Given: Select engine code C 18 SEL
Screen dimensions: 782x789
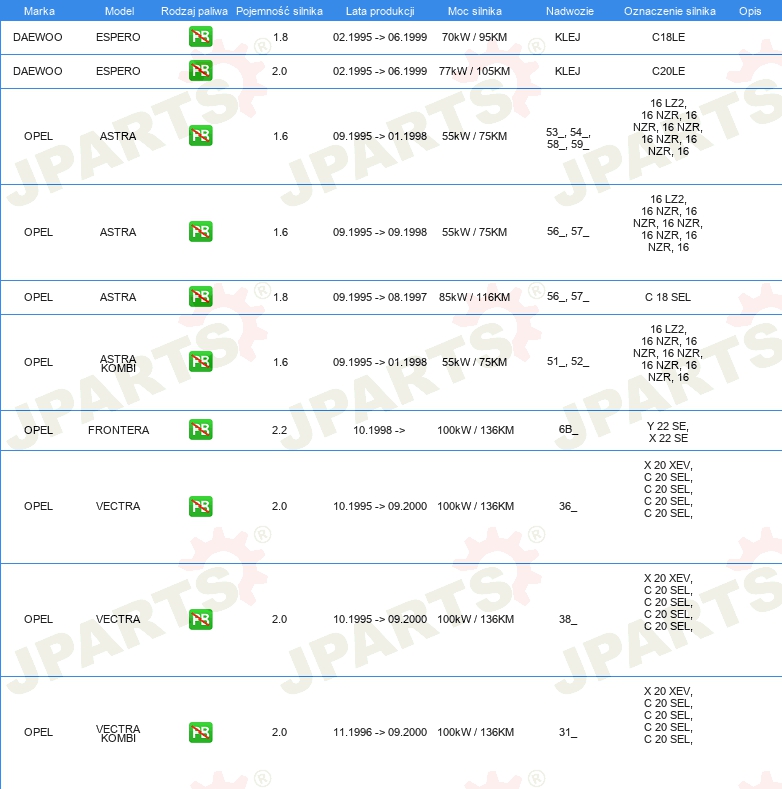Looking at the screenshot, I should pyautogui.click(x=668, y=297).
